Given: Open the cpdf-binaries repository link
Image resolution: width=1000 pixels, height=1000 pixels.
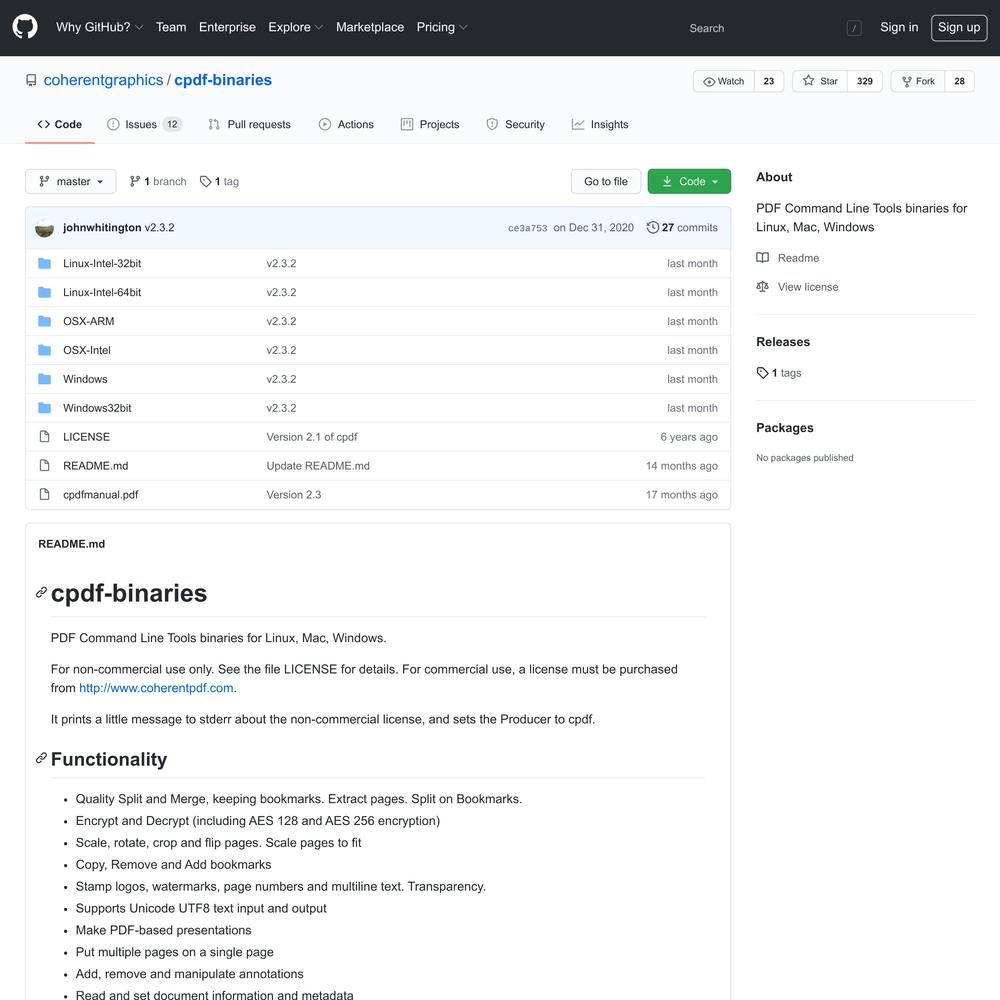Looking at the screenshot, I should point(223,80).
